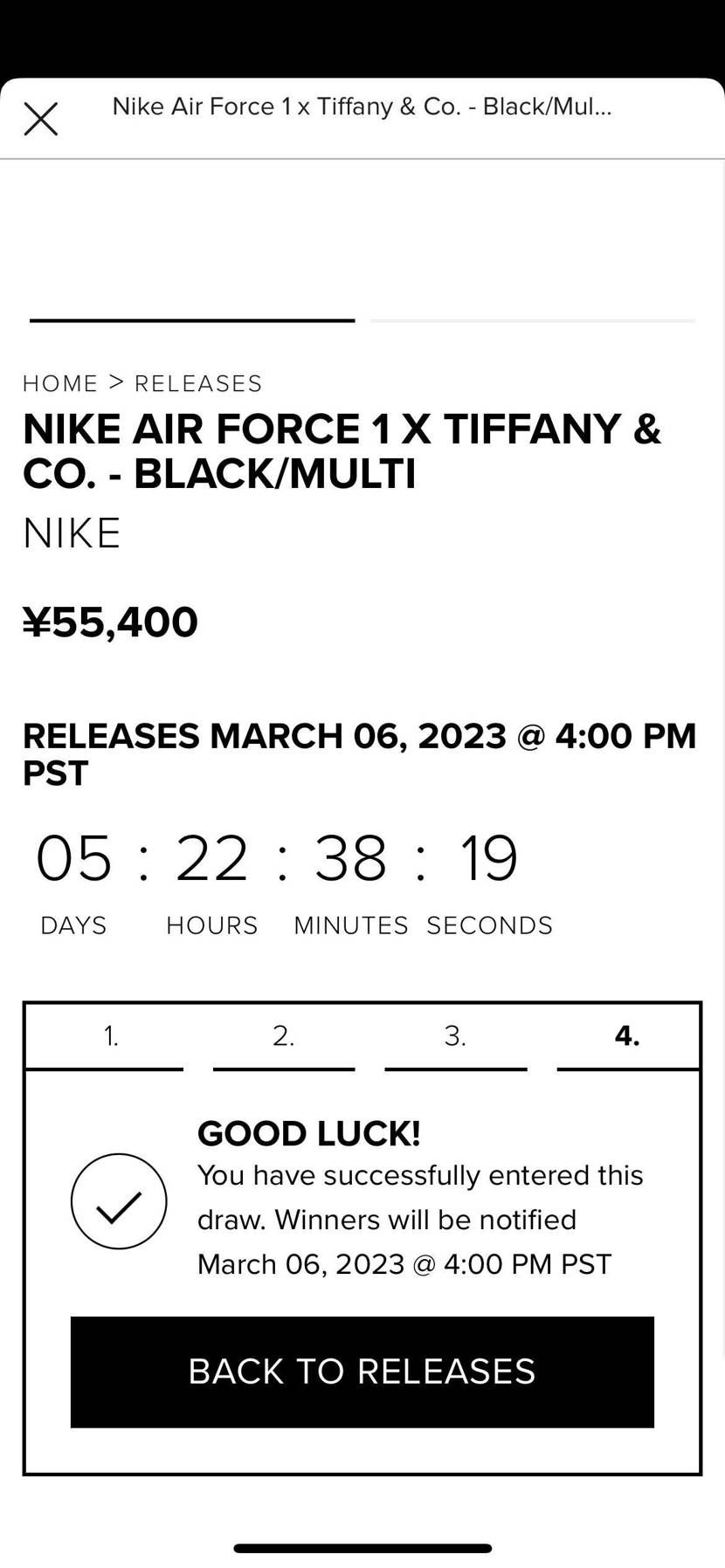
Task: Tap the truncated page title in header
Action: pos(362,107)
